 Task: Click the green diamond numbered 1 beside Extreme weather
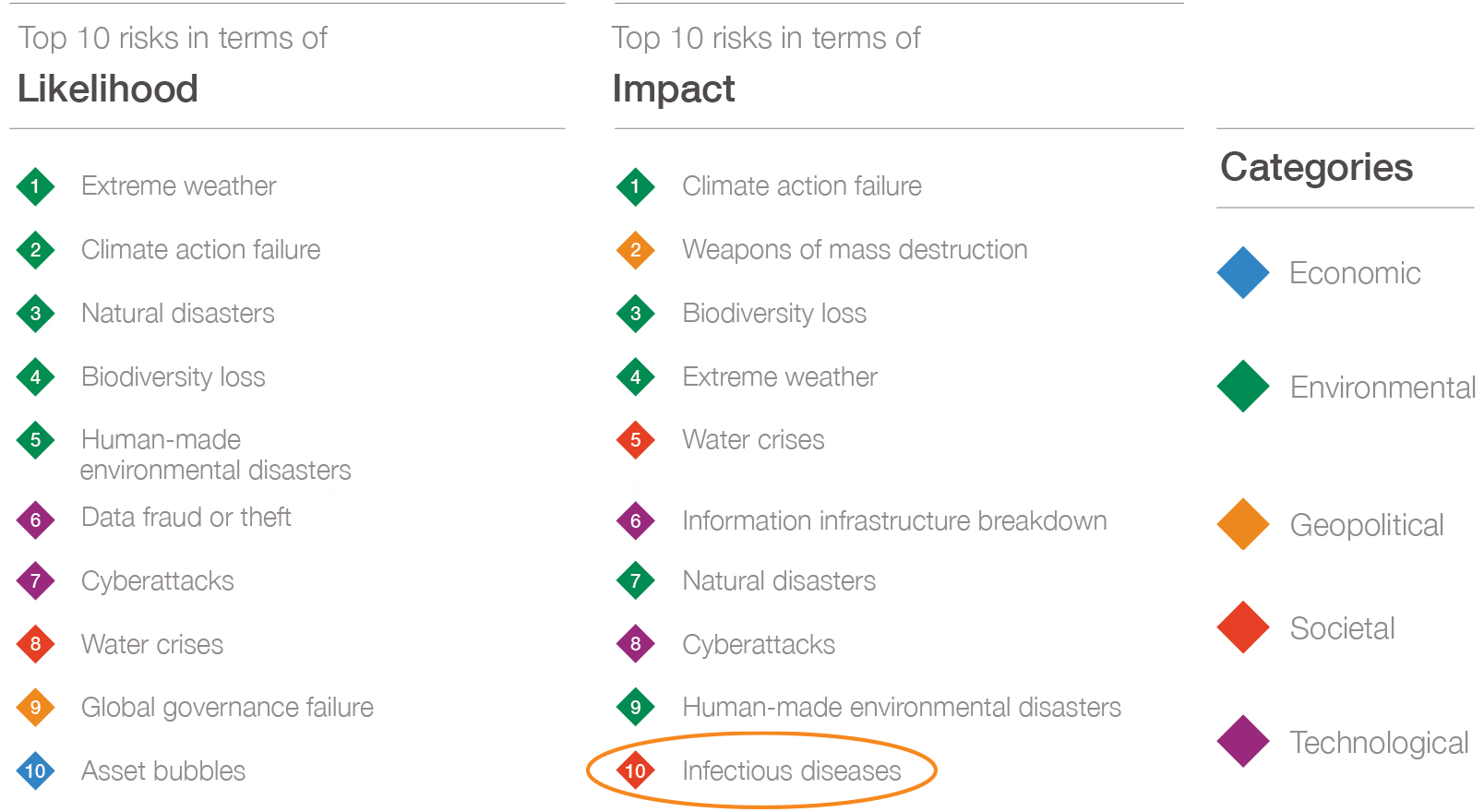point(35,186)
